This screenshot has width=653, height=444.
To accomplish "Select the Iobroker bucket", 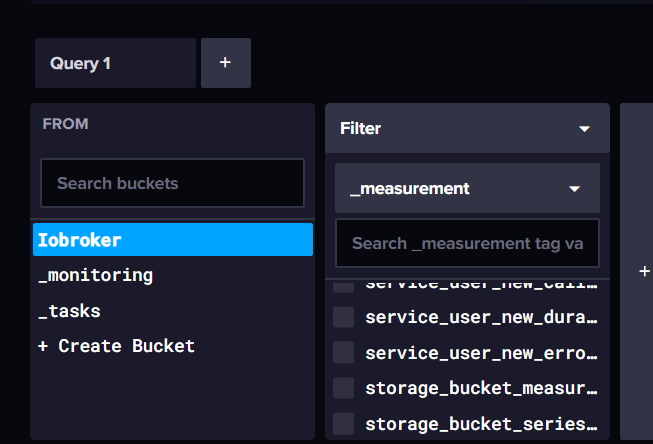I will tap(172, 240).
